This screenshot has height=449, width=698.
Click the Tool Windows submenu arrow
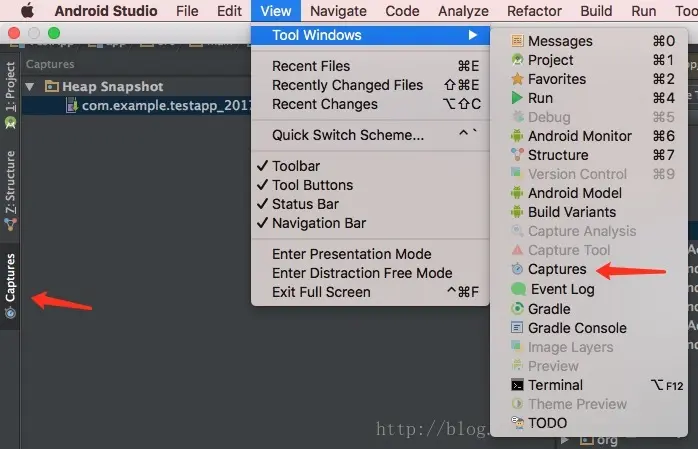pyautogui.click(x=473, y=35)
